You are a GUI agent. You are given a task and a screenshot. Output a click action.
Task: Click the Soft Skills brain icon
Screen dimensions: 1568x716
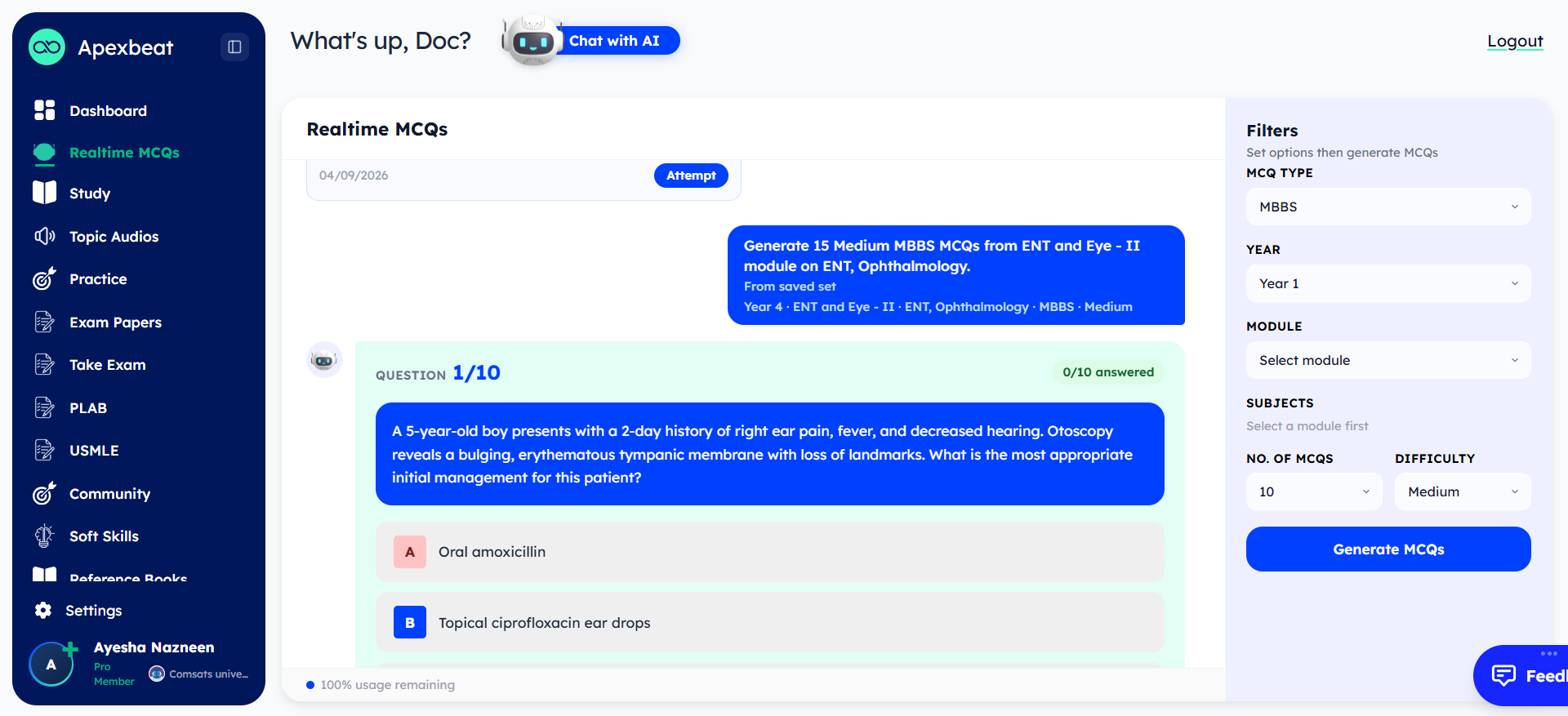[45, 536]
